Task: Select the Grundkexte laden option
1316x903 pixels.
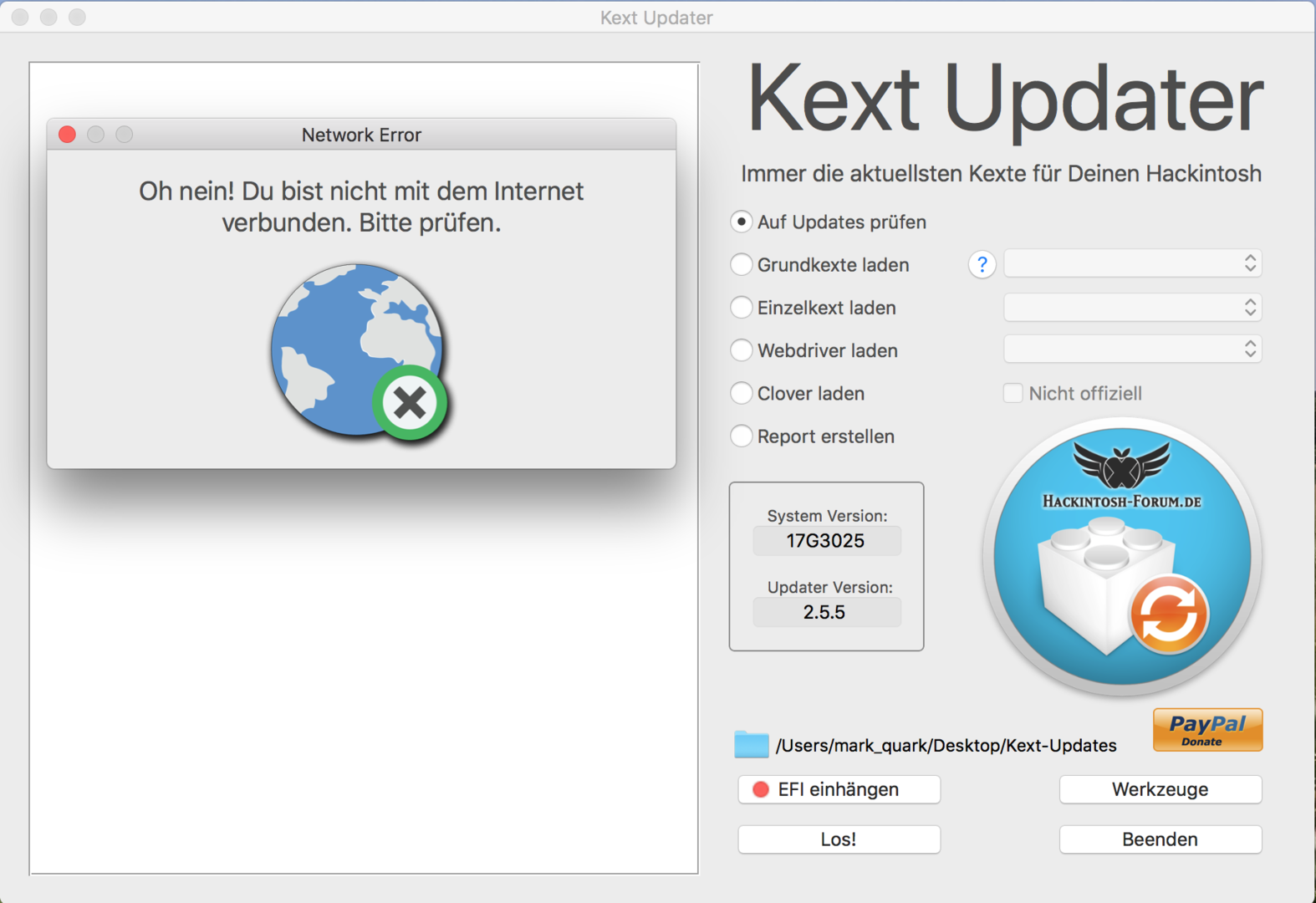Action: (741, 265)
